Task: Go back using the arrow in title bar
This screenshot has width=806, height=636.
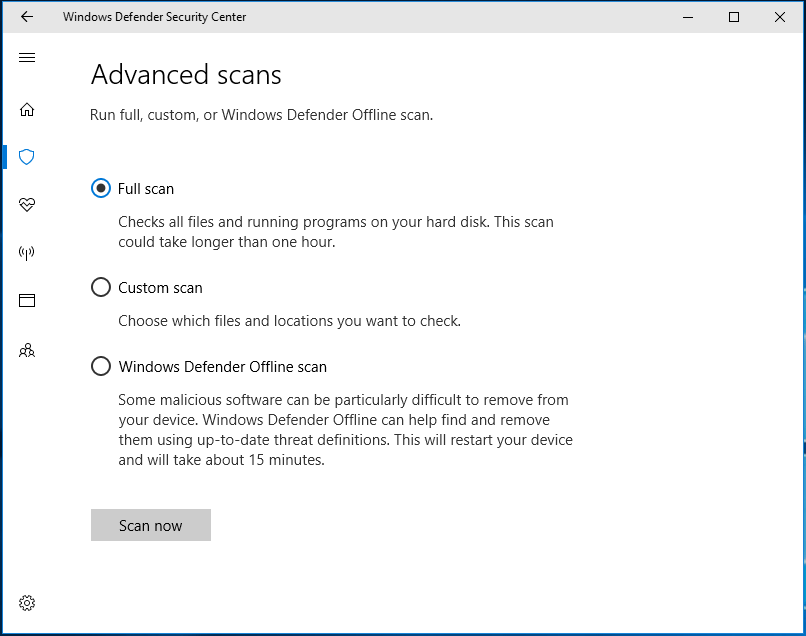Action: pos(27,17)
